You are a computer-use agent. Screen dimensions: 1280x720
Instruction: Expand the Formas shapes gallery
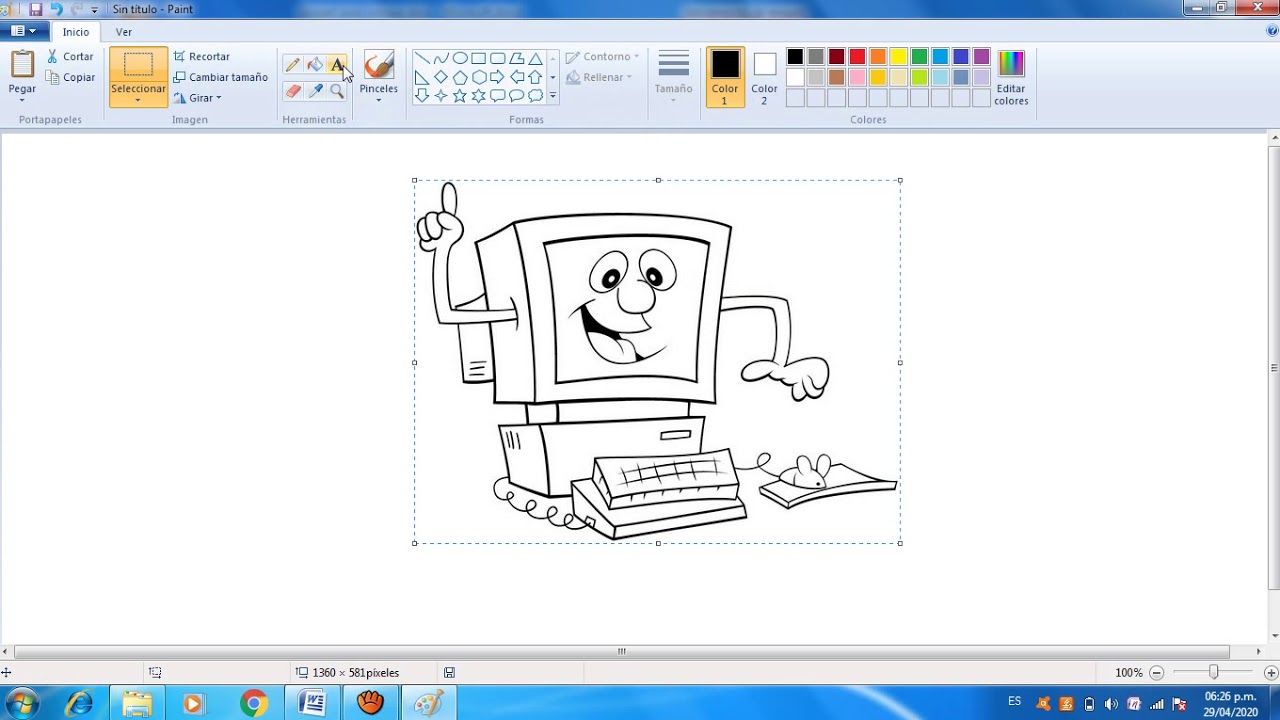click(x=552, y=96)
